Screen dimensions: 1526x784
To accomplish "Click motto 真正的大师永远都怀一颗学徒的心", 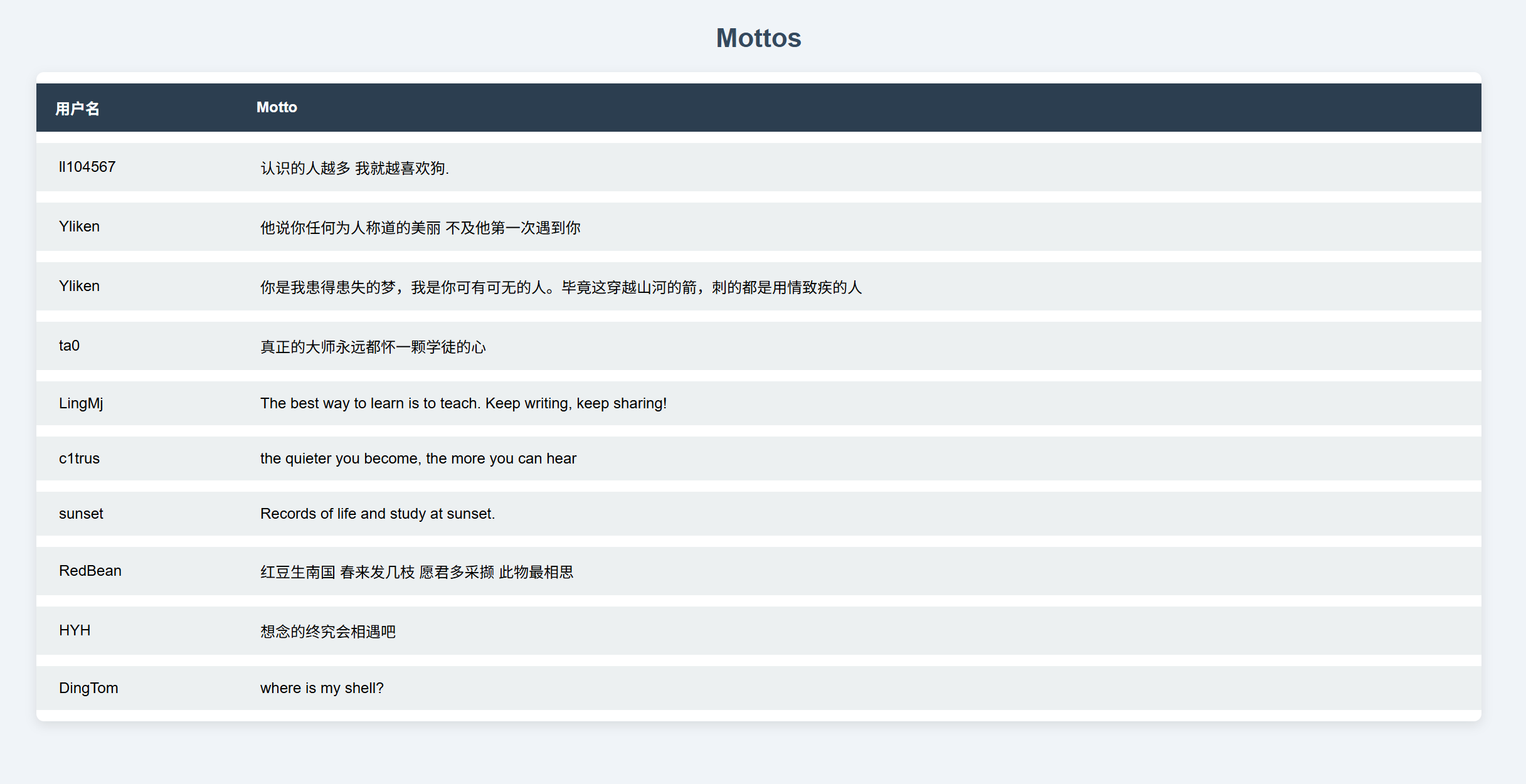I will (x=373, y=347).
